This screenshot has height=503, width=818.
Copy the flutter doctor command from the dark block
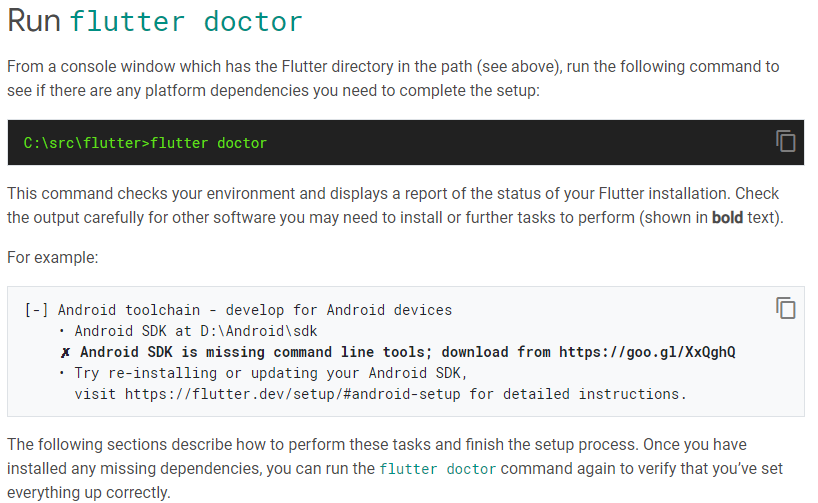pyautogui.click(x=786, y=141)
